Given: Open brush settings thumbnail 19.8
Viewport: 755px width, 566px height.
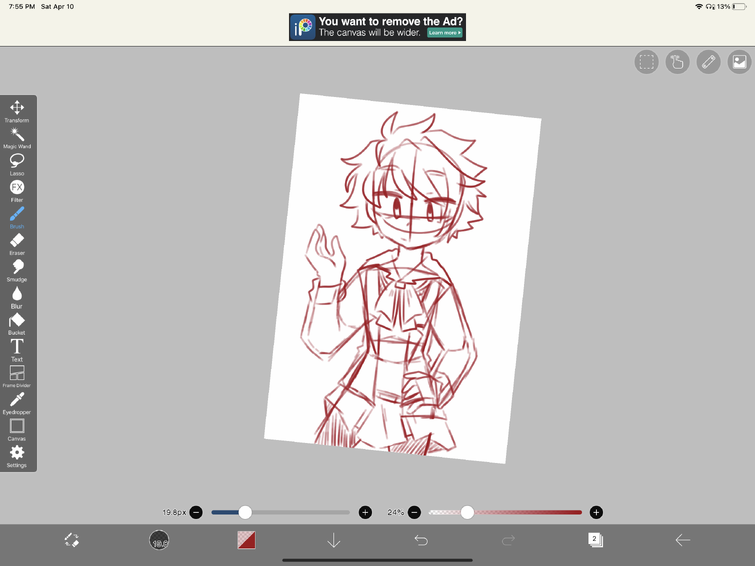Looking at the screenshot, I should [x=159, y=540].
